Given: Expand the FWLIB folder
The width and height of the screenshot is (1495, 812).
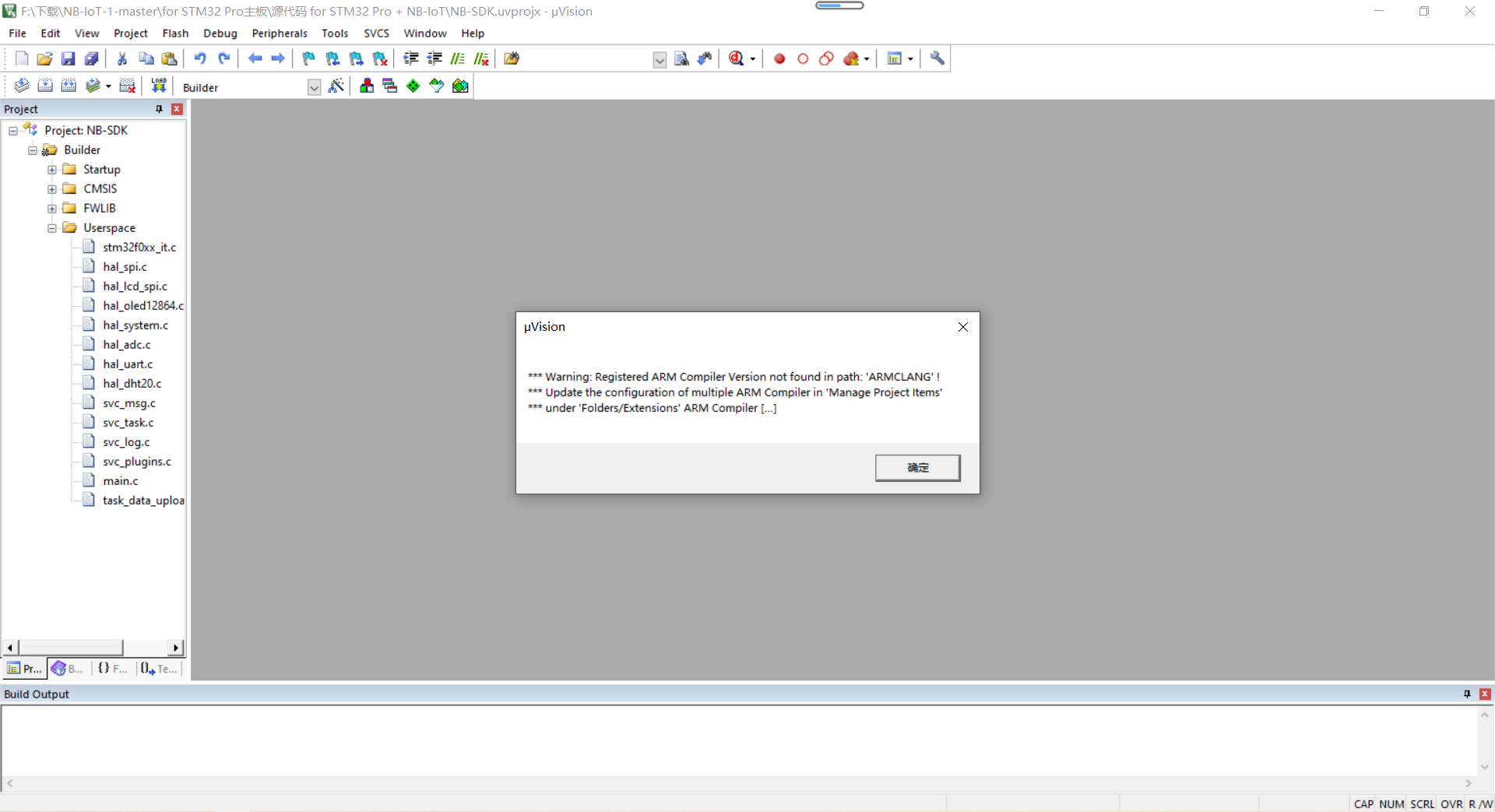Looking at the screenshot, I should [x=52, y=209].
